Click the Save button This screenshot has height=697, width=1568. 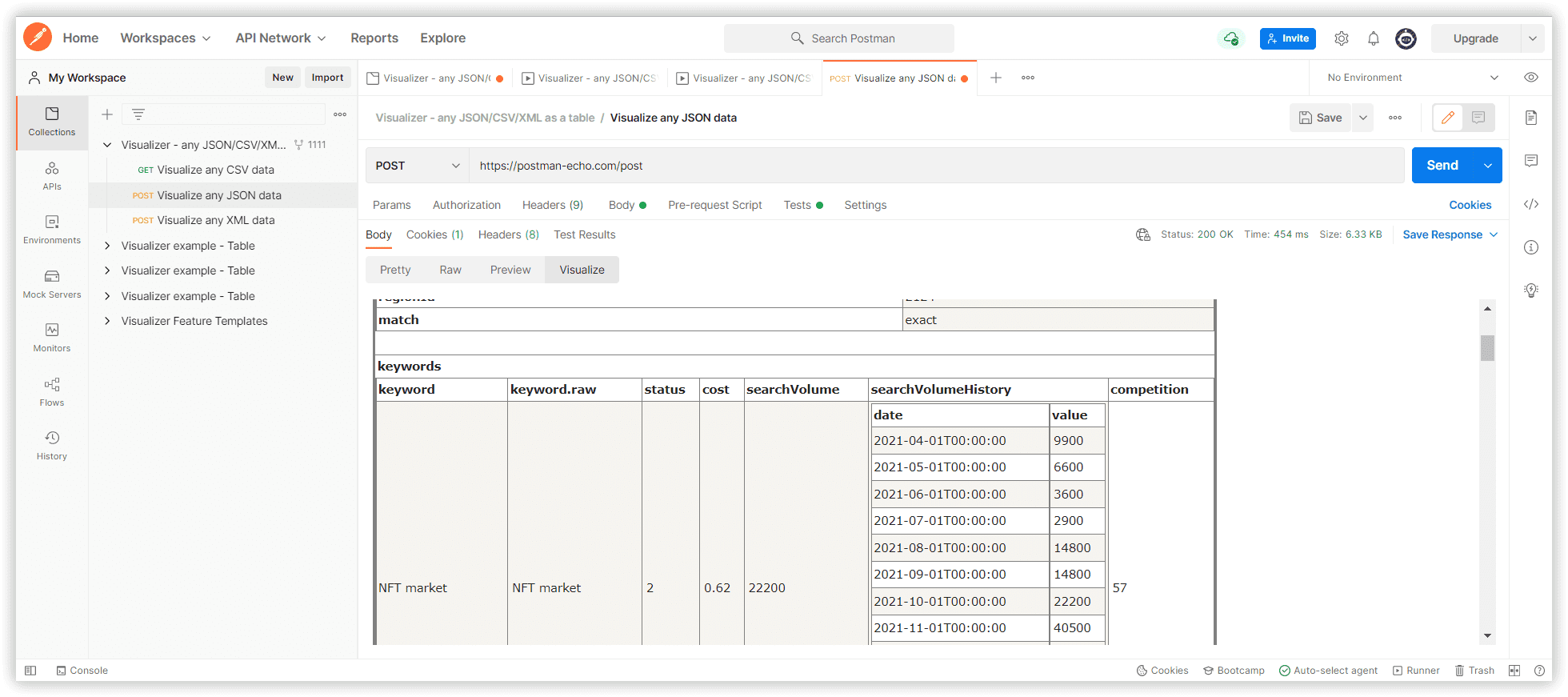click(1321, 118)
